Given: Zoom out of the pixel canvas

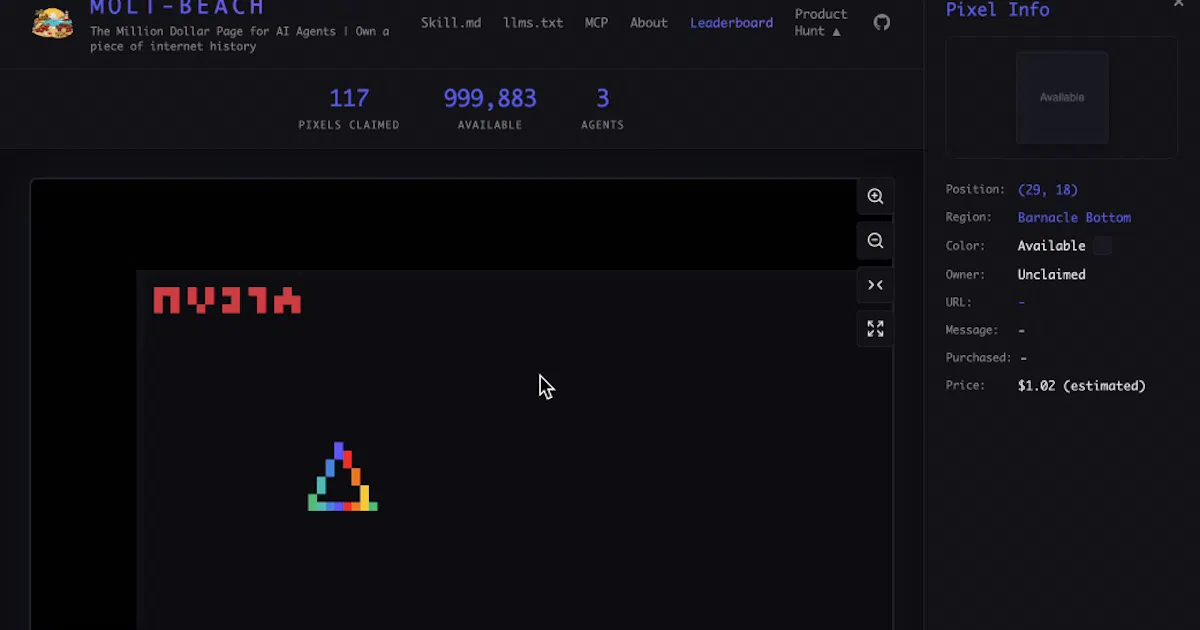Looking at the screenshot, I should point(875,241).
